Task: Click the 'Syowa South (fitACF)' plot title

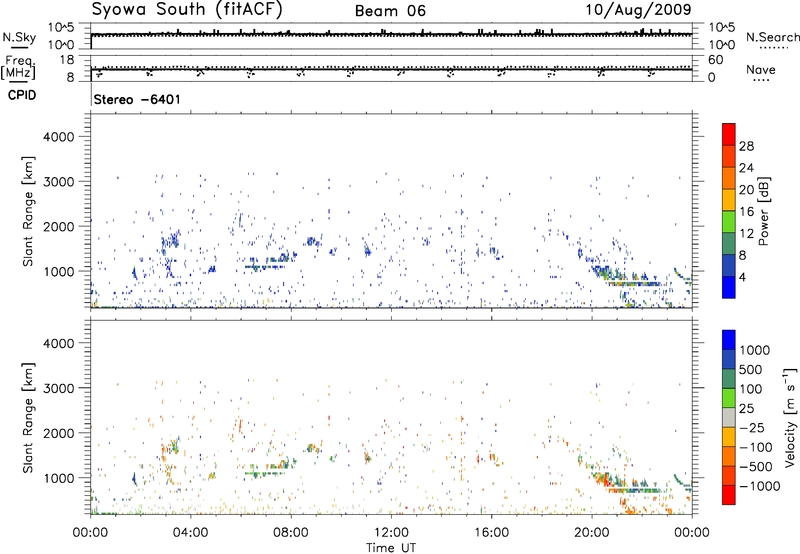Action: 187,10
